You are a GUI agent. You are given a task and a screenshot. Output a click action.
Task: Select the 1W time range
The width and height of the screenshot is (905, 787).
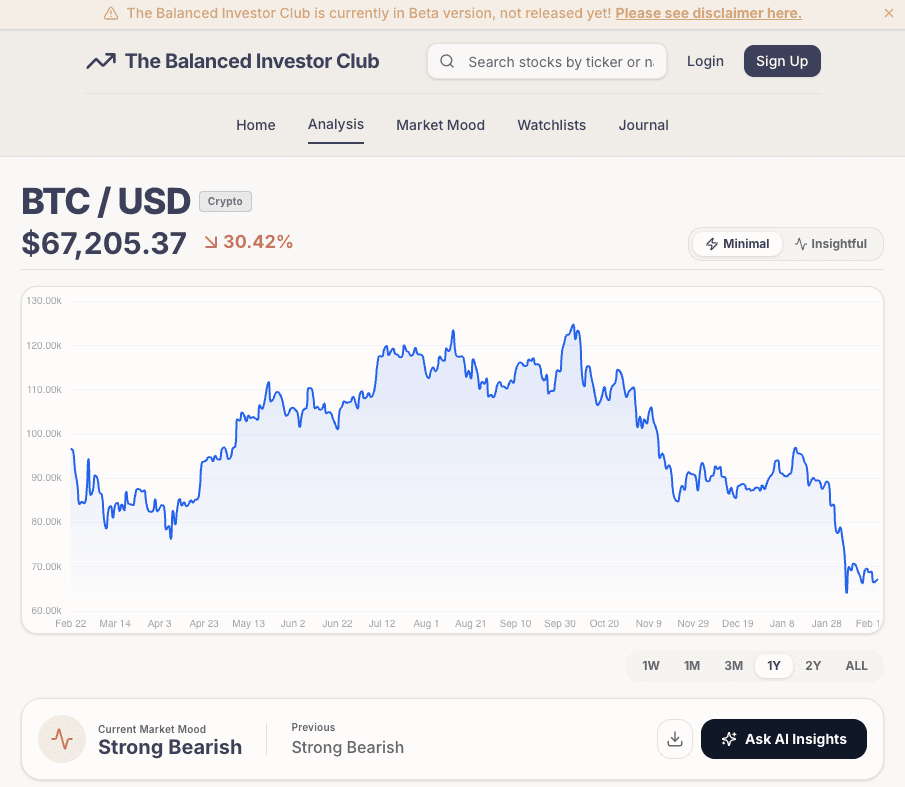pos(651,666)
